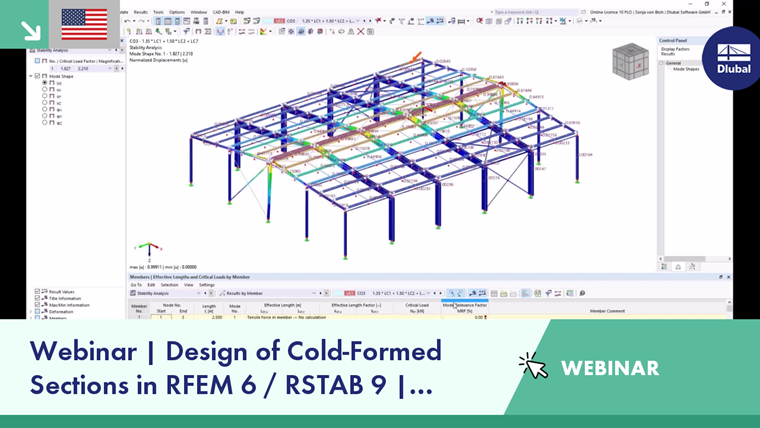The width and height of the screenshot is (760, 428).
Task: Open the CO3 load combination dropdown in top toolbar
Action: tap(358, 21)
